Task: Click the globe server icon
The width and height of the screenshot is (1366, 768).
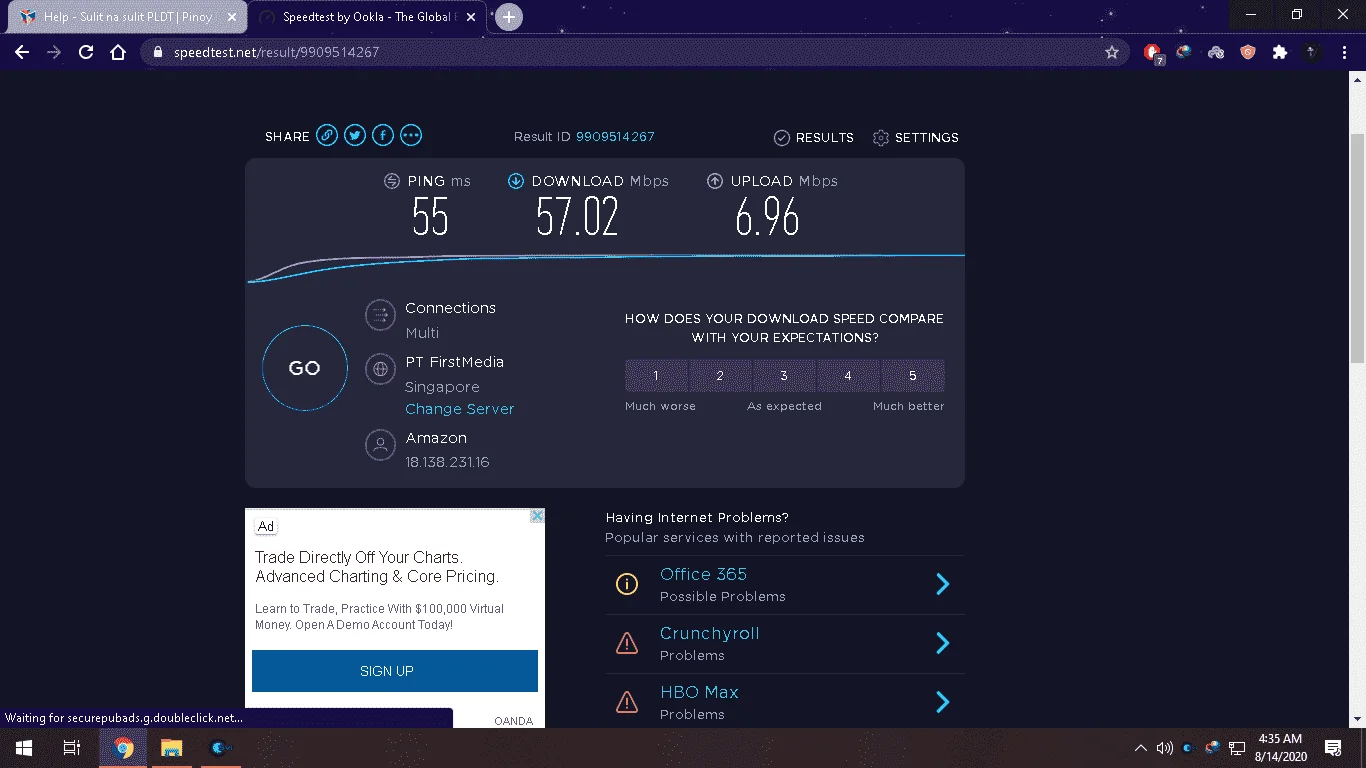Action: [380, 369]
